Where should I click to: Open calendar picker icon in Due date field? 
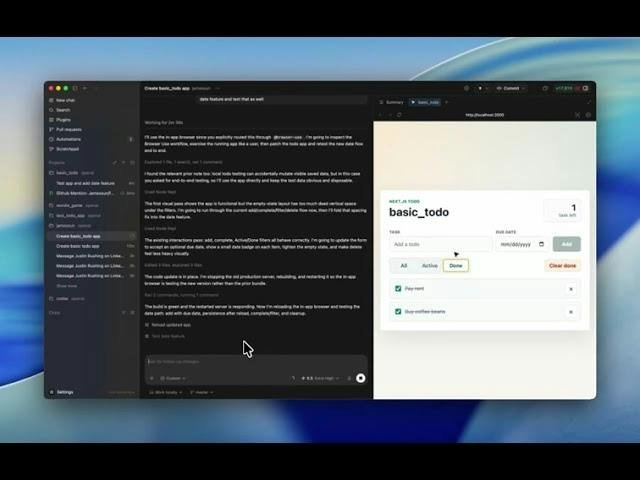coord(542,244)
